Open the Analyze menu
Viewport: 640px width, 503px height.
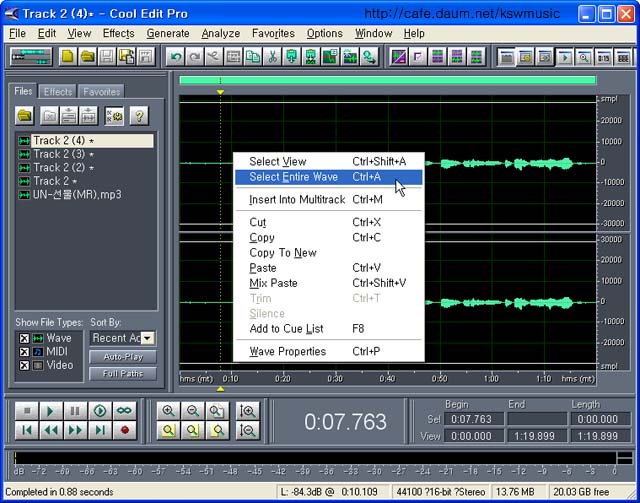221,33
